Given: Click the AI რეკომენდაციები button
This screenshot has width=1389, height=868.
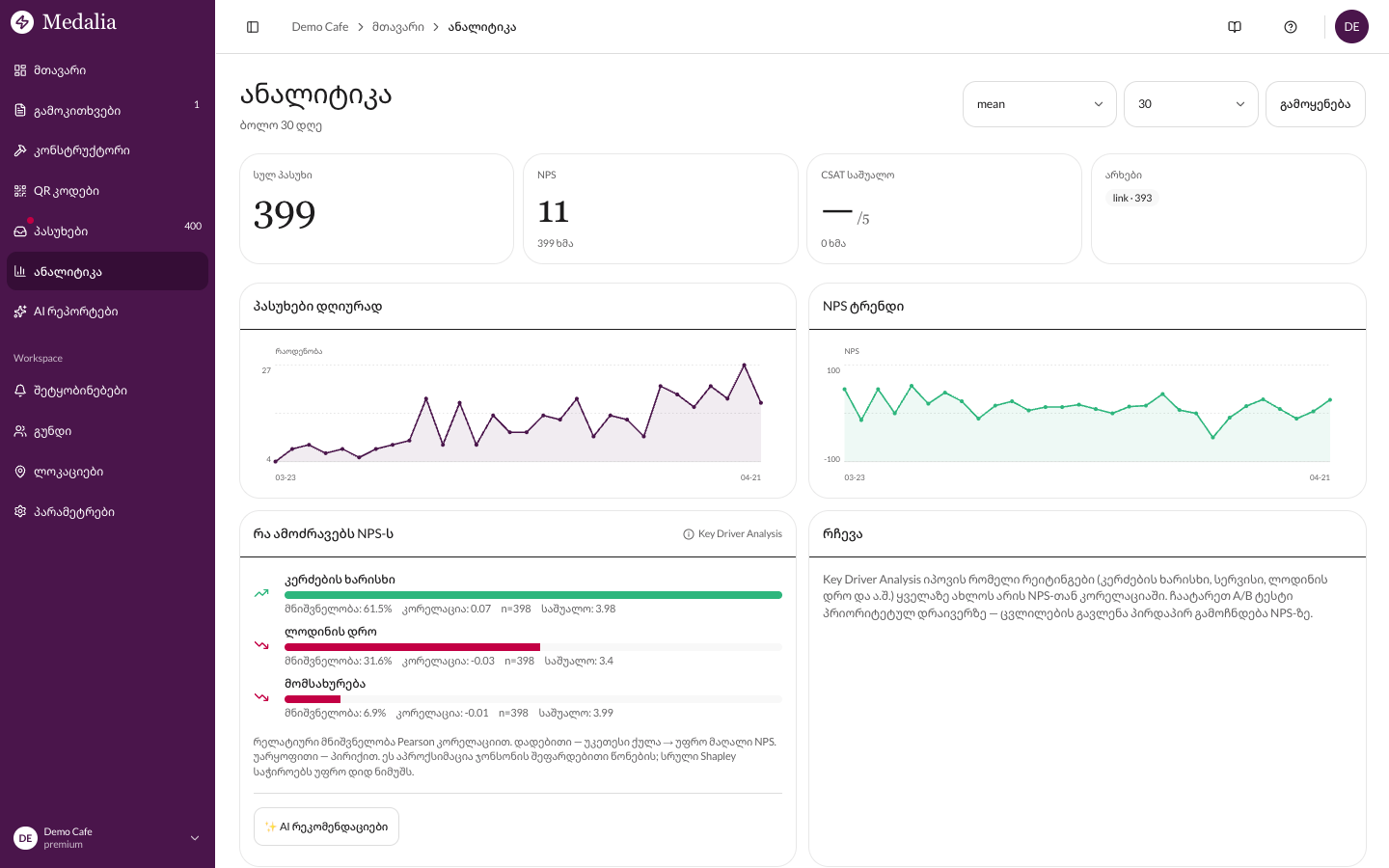Looking at the screenshot, I should tap(326, 826).
